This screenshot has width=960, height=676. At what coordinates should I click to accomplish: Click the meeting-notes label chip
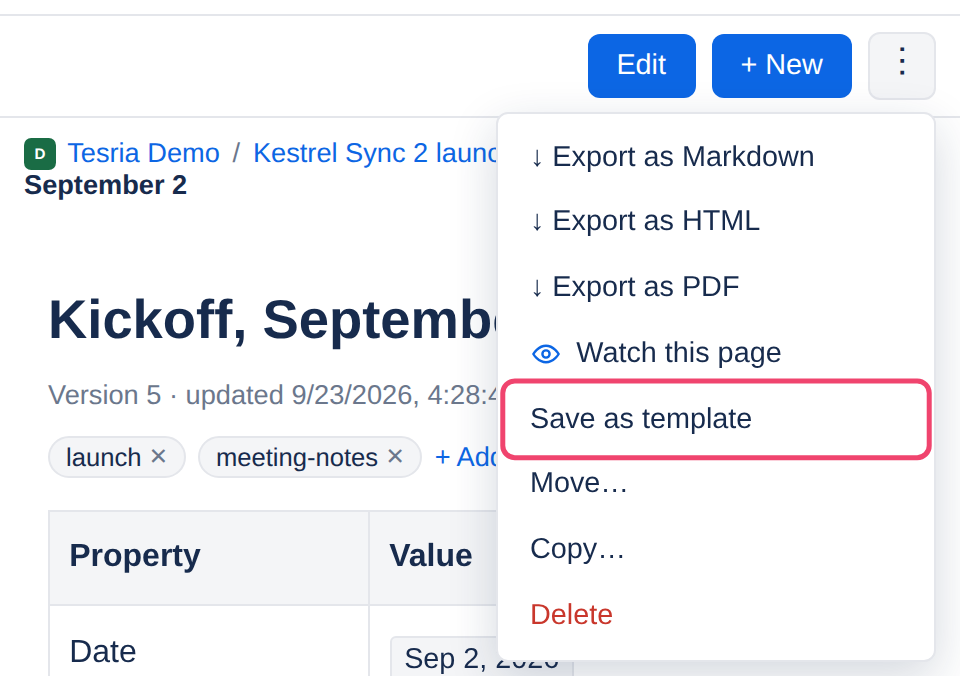tap(310, 457)
